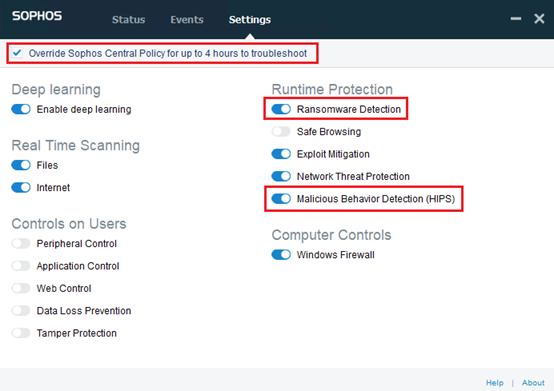
Task: Click the About link
Action: click(533, 383)
